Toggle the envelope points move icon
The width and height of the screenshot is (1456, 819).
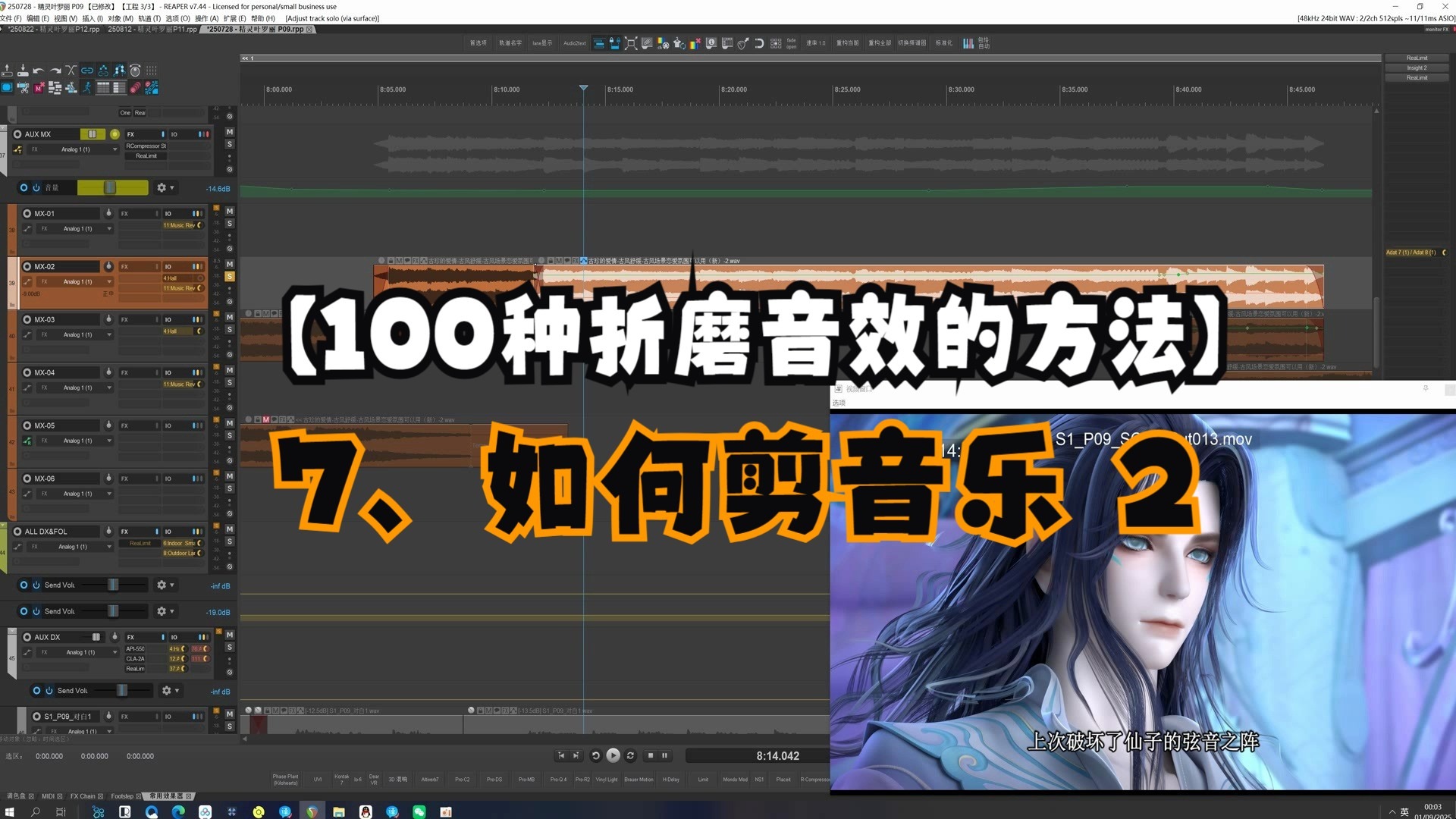click(x=119, y=71)
